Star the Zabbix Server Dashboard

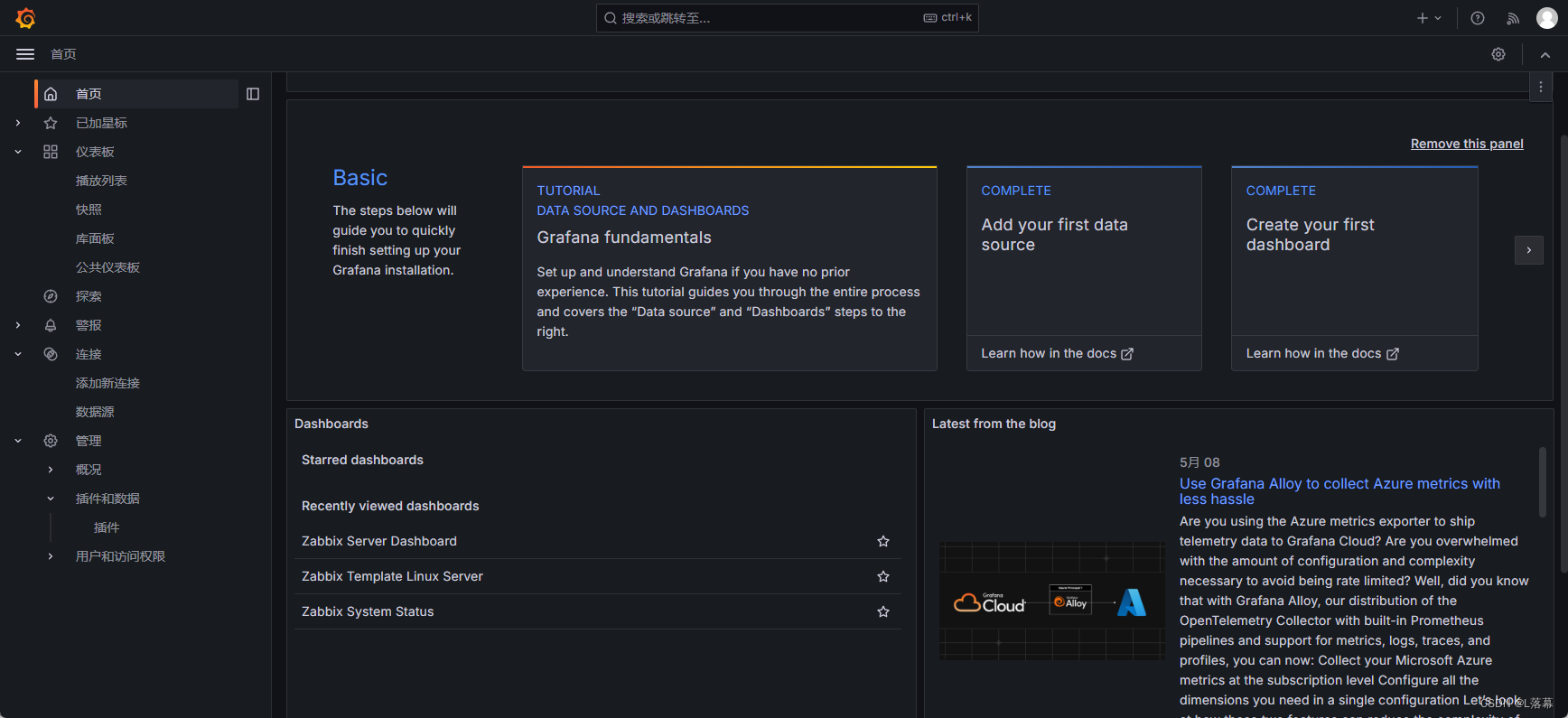point(883,541)
